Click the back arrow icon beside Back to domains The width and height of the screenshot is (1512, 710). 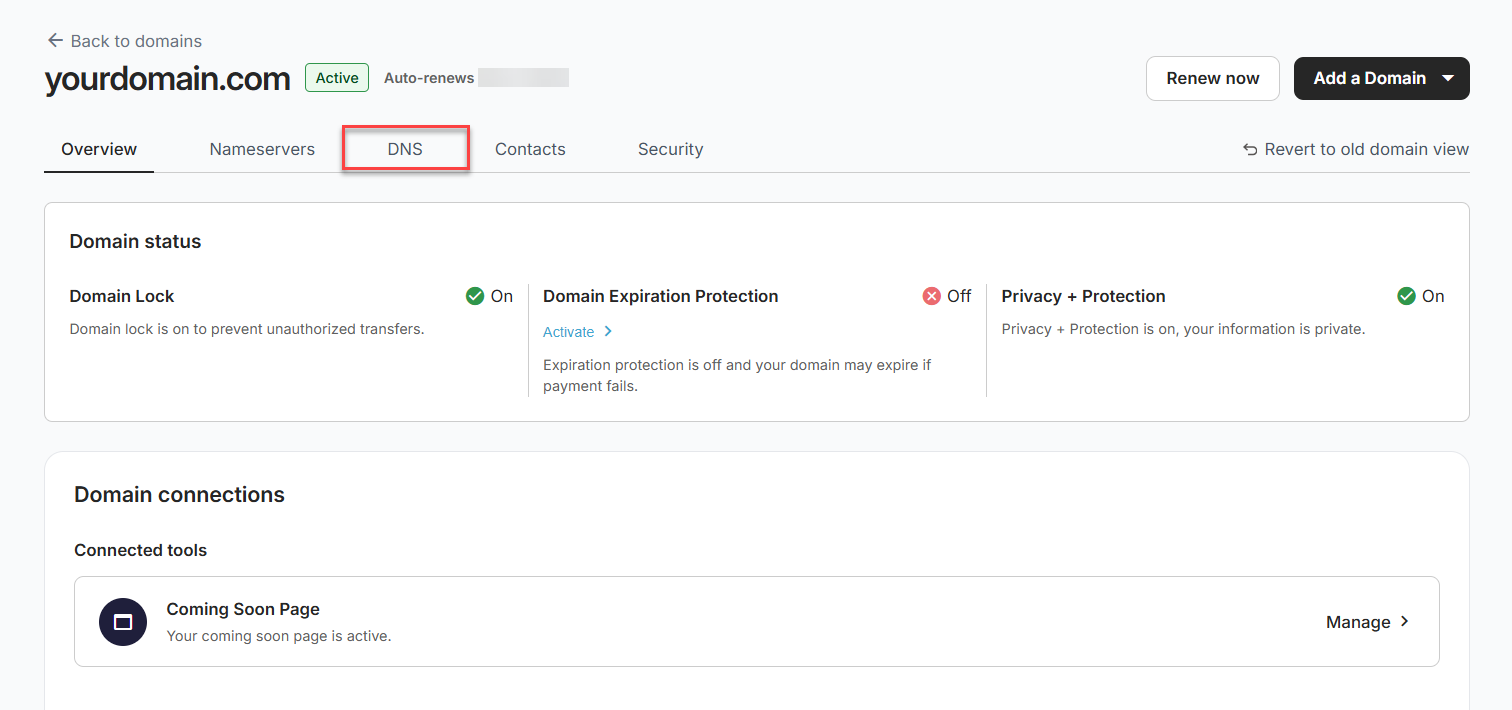click(55, 41)
